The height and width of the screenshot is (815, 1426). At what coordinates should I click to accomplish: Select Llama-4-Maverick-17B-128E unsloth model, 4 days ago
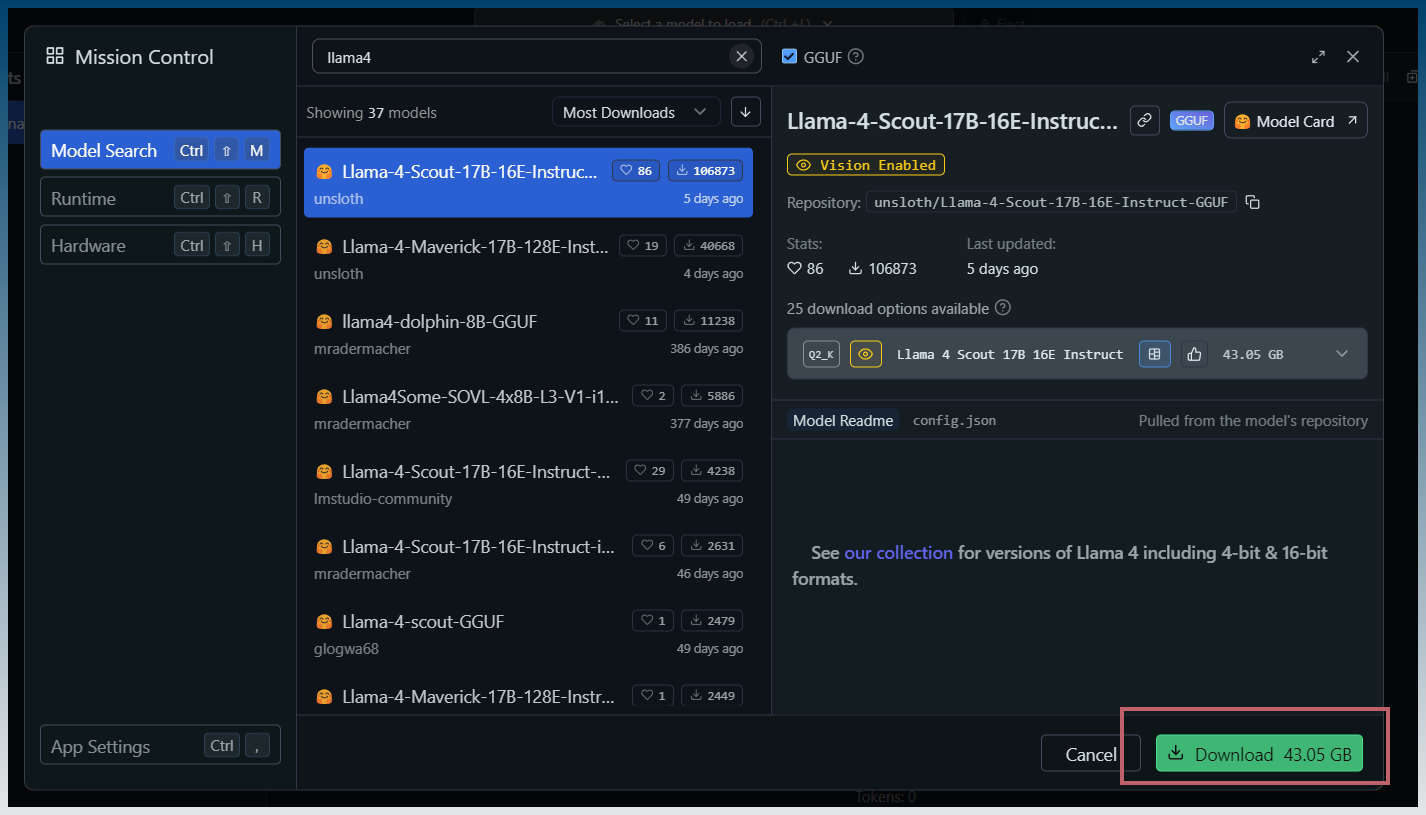point(528,258)
